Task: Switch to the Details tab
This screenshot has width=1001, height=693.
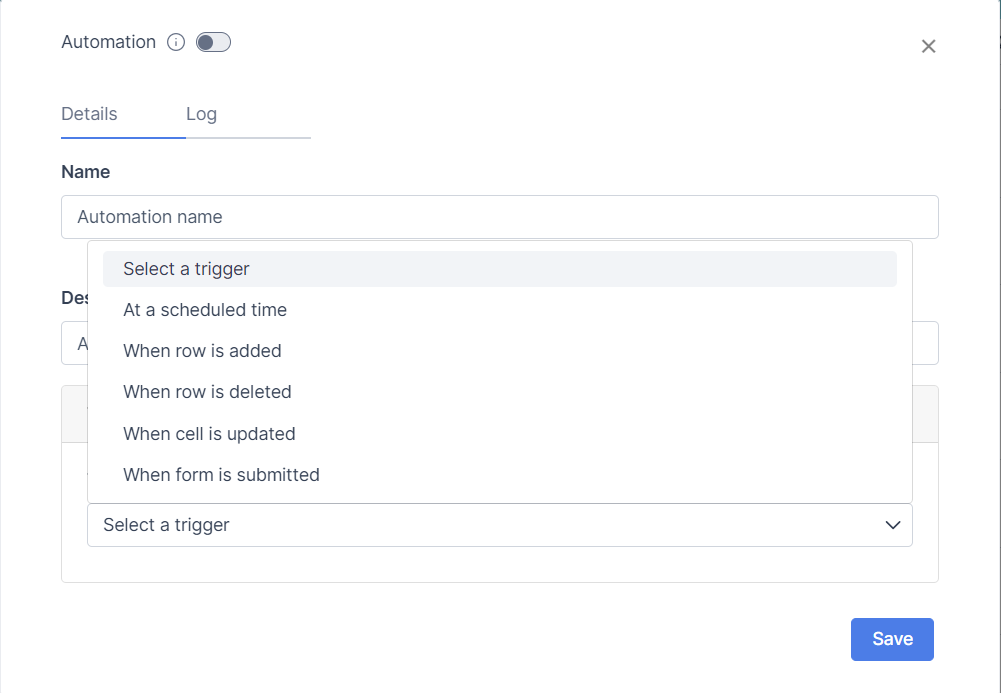Action: (89, 114)
